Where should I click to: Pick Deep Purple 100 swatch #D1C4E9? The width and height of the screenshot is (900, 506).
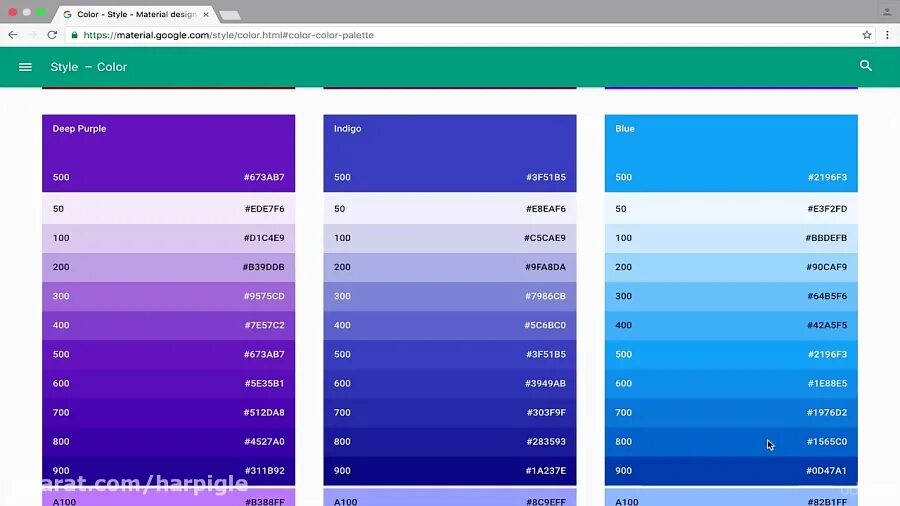coord(168,238)
